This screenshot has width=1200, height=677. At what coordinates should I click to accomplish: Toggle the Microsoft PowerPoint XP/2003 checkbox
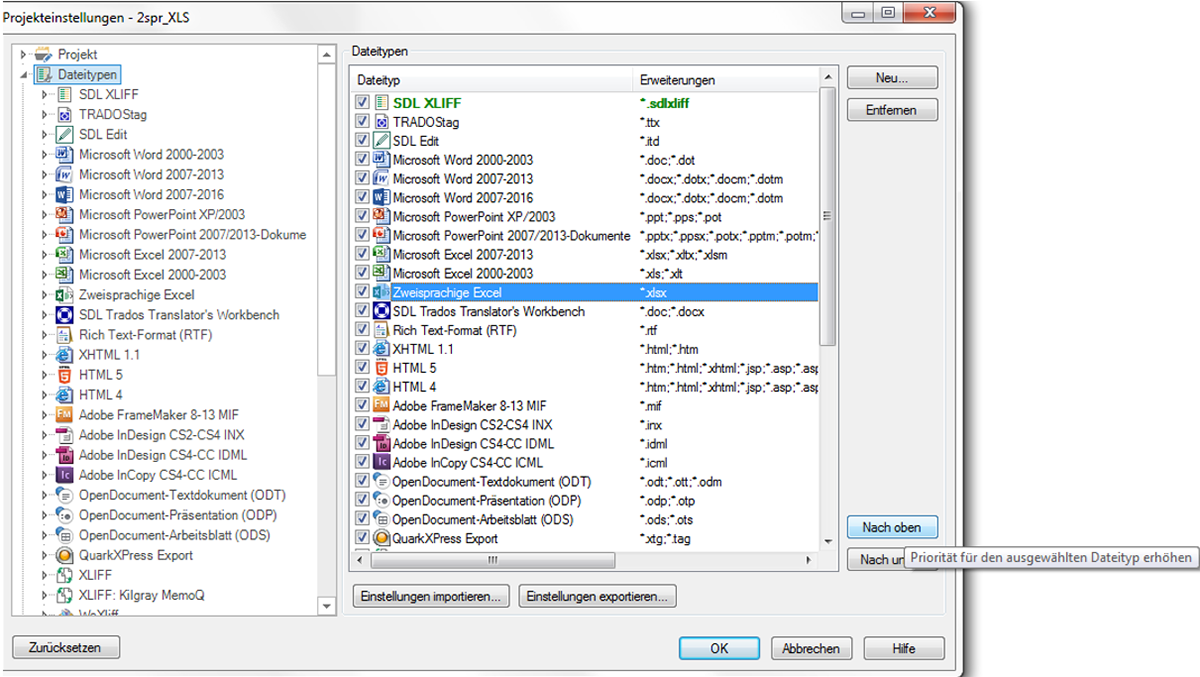(362, 216)
